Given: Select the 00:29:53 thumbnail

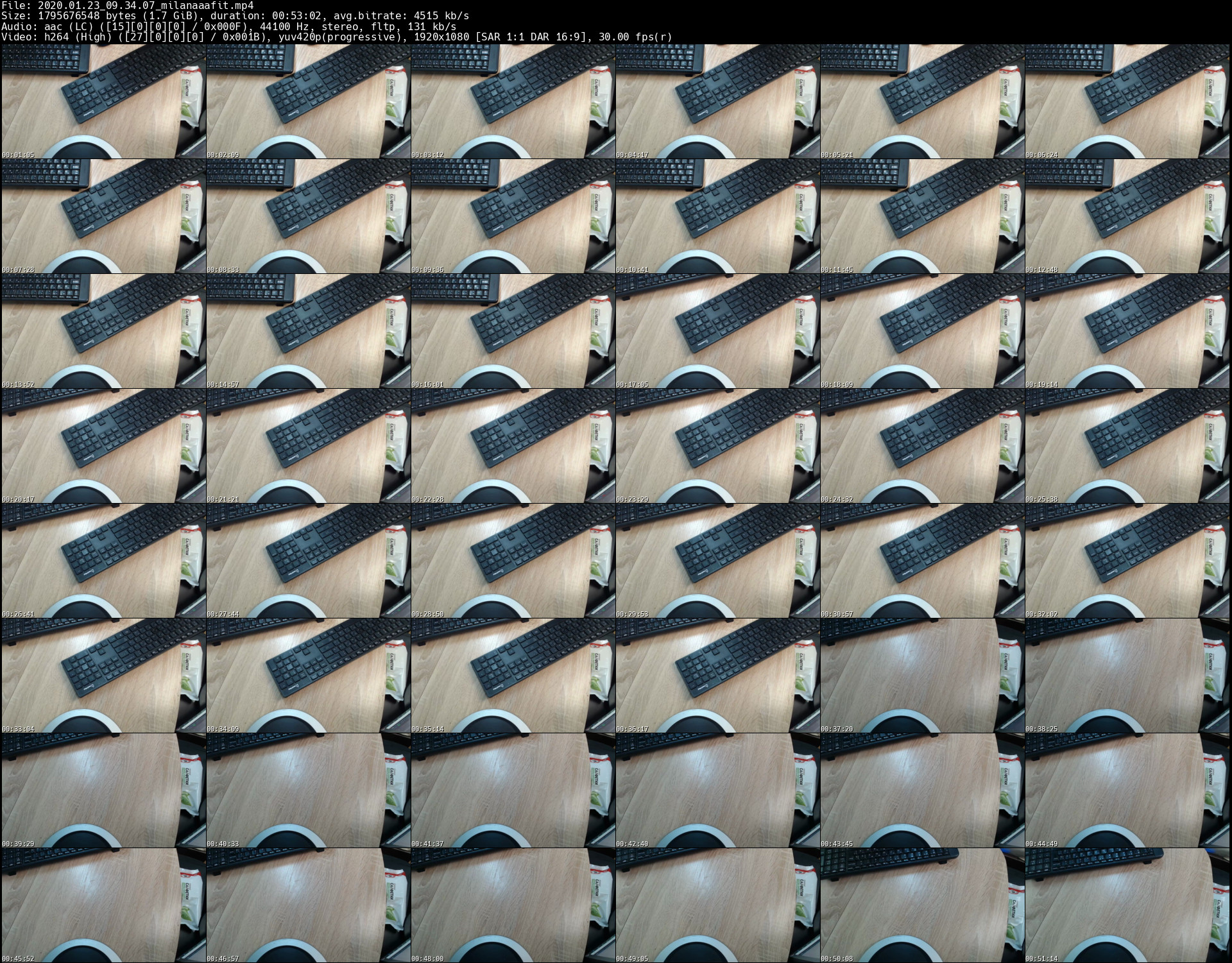Looking at the screenshot, I should pos(717,561).
